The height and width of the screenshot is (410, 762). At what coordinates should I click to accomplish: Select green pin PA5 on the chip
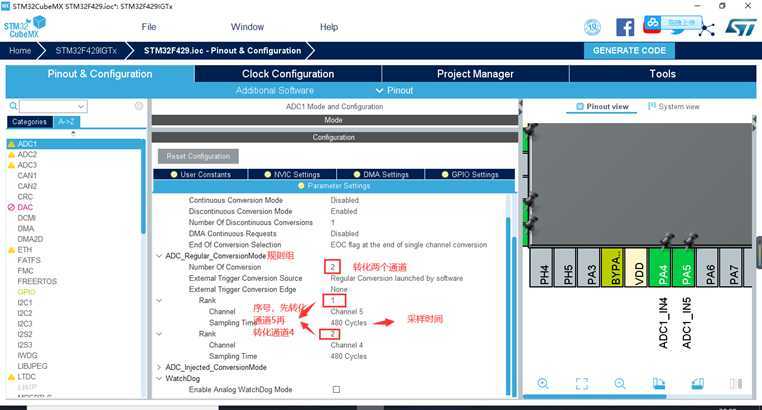click(x=685, y=268)
